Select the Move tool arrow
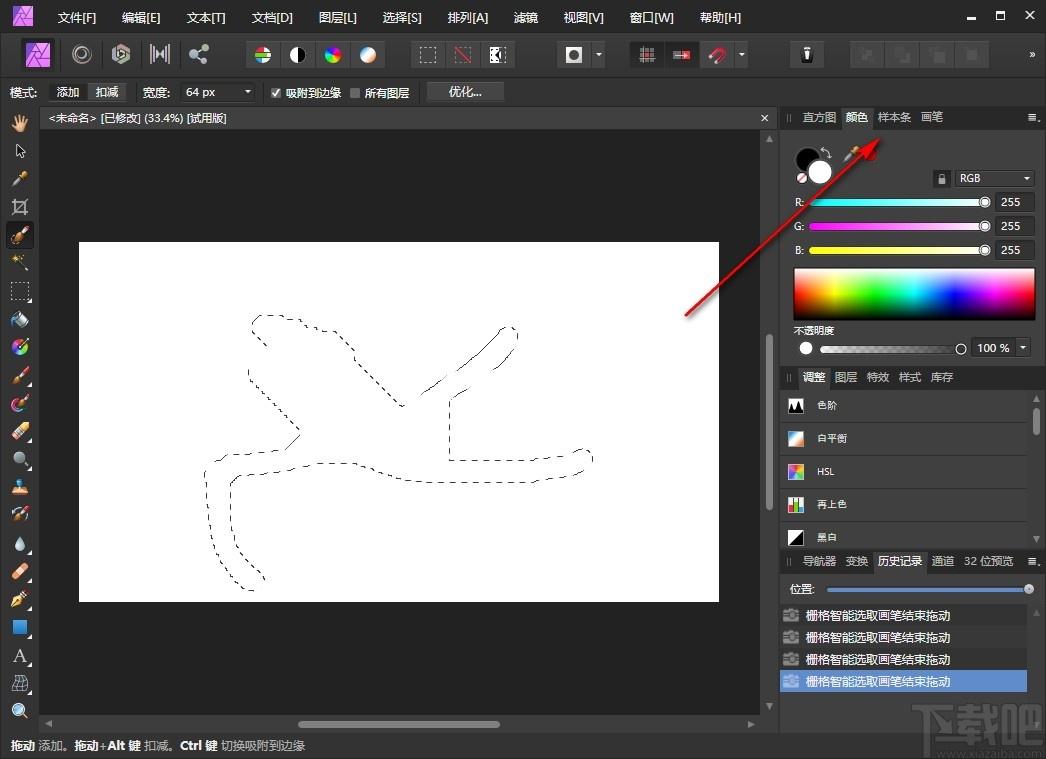Screen dimensions: 1046x759 [x=20, y=151]
